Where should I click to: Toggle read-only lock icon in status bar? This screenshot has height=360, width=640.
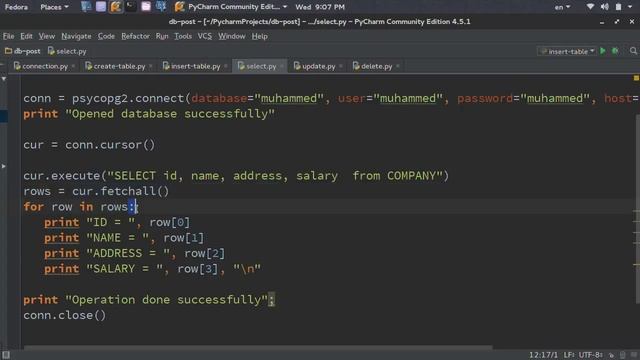611,355
